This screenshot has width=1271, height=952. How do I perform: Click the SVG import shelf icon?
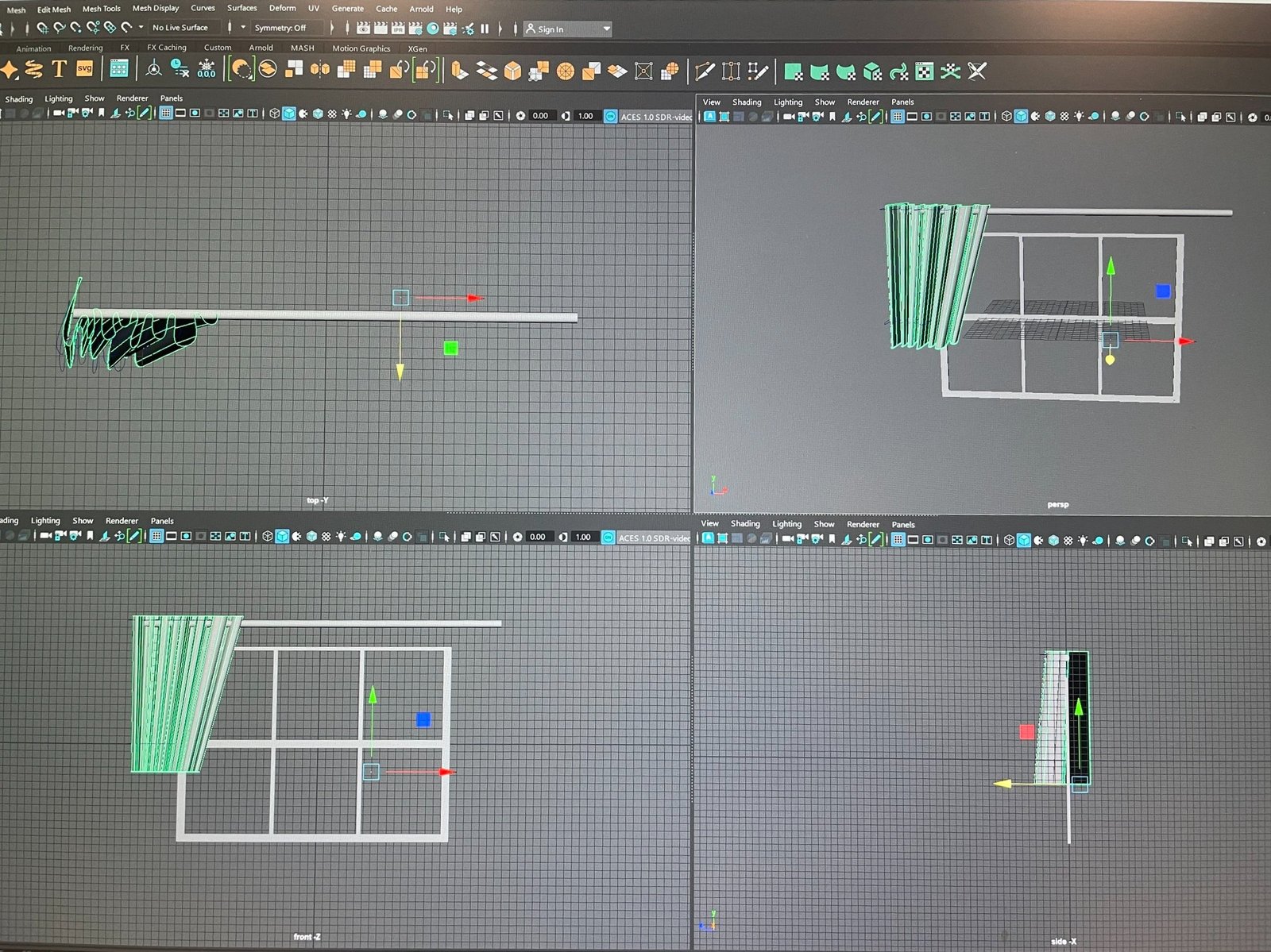(84, 69)
